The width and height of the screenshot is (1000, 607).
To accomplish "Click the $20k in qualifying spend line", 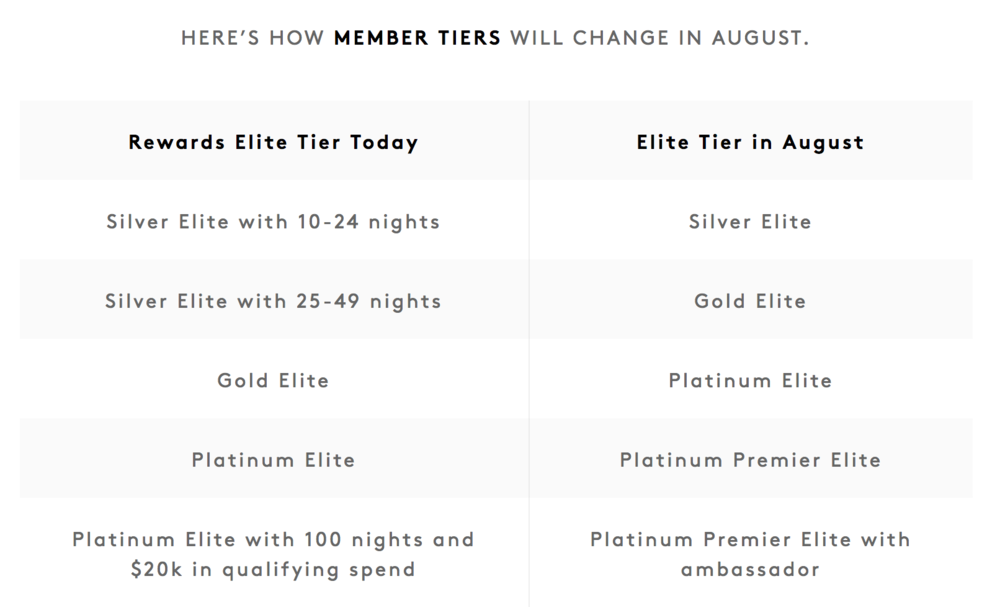I will [273, 570].
